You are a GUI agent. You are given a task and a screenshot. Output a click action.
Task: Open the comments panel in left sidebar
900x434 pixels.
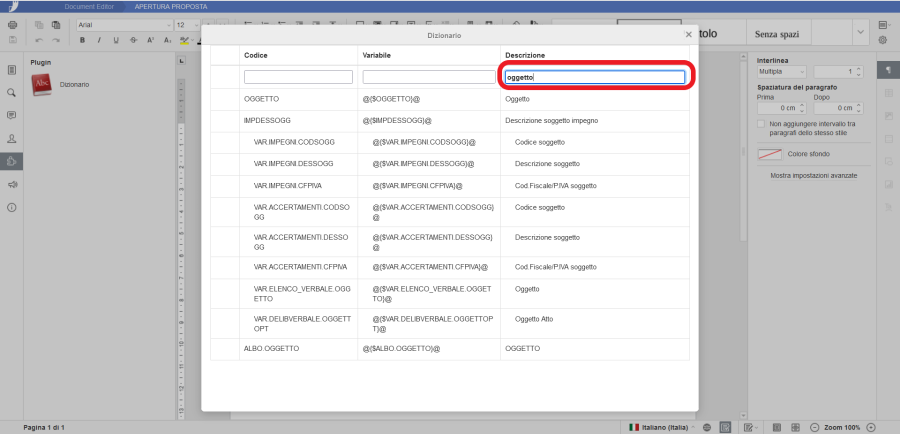coord(12,115)
